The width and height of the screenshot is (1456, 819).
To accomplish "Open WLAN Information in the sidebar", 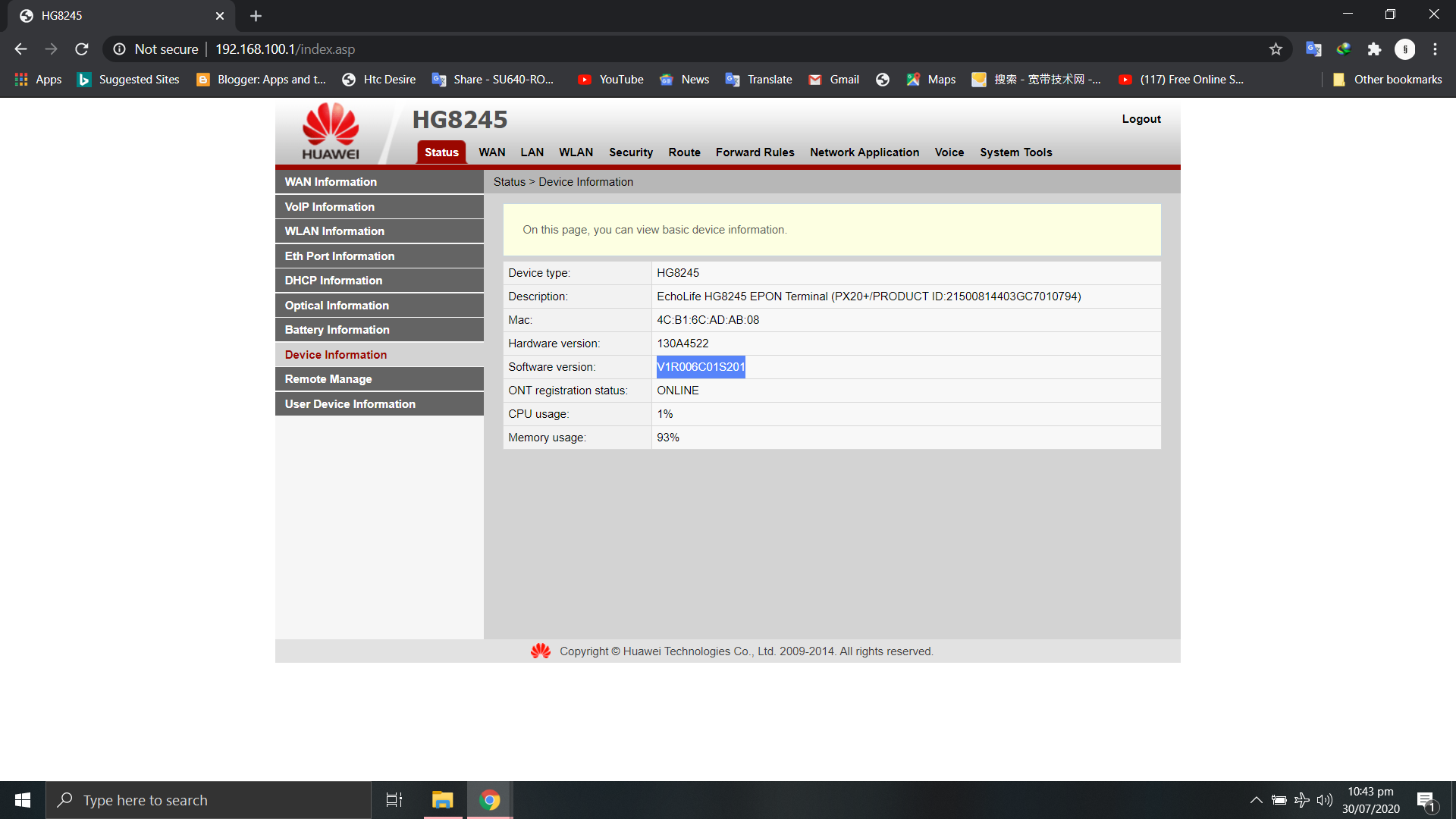I will tap(334, 231).
